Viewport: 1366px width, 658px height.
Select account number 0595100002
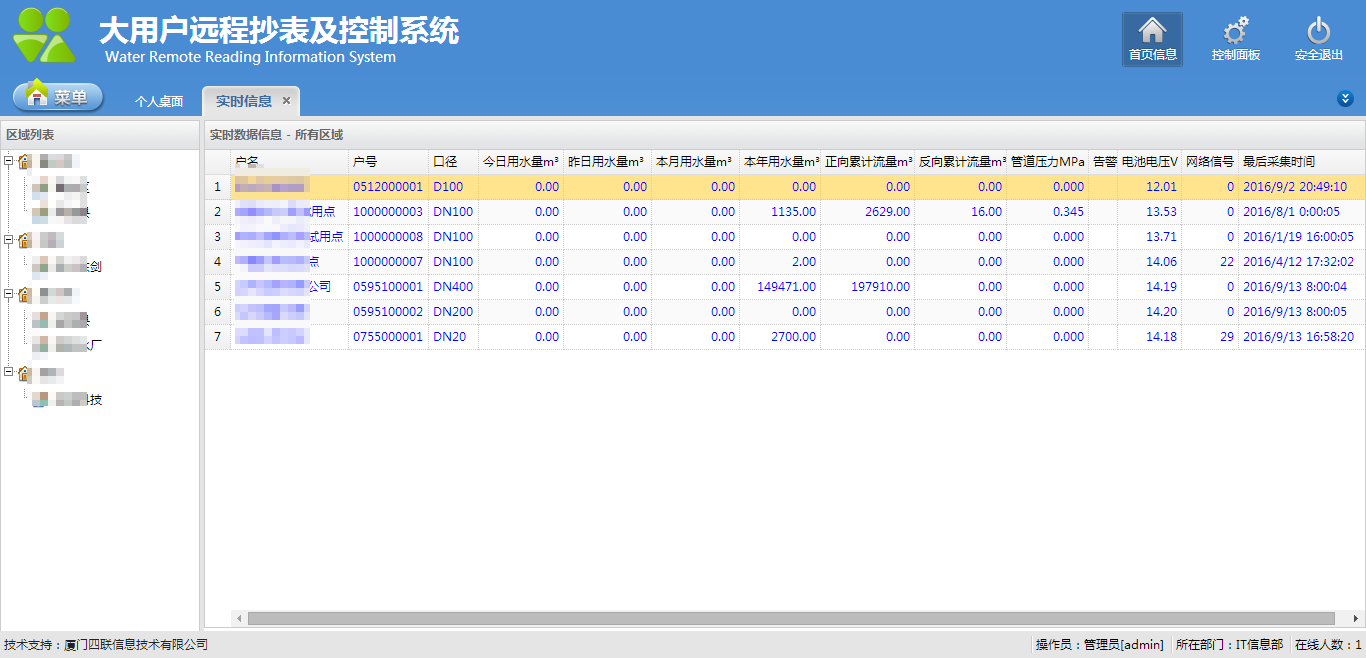point(388,312)
